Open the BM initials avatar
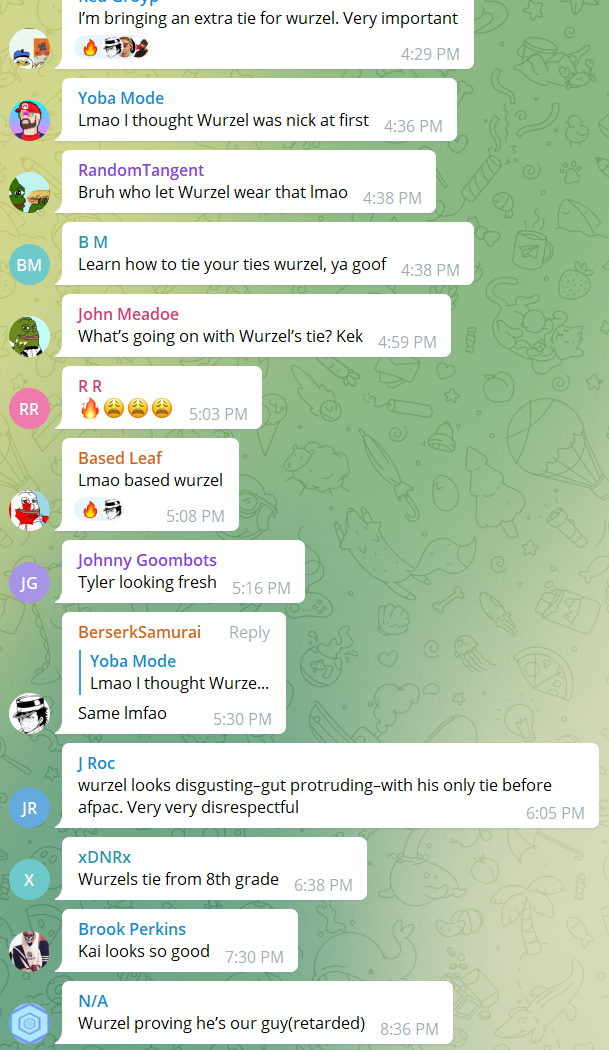The image size is (609, 1050). (29, 265)
